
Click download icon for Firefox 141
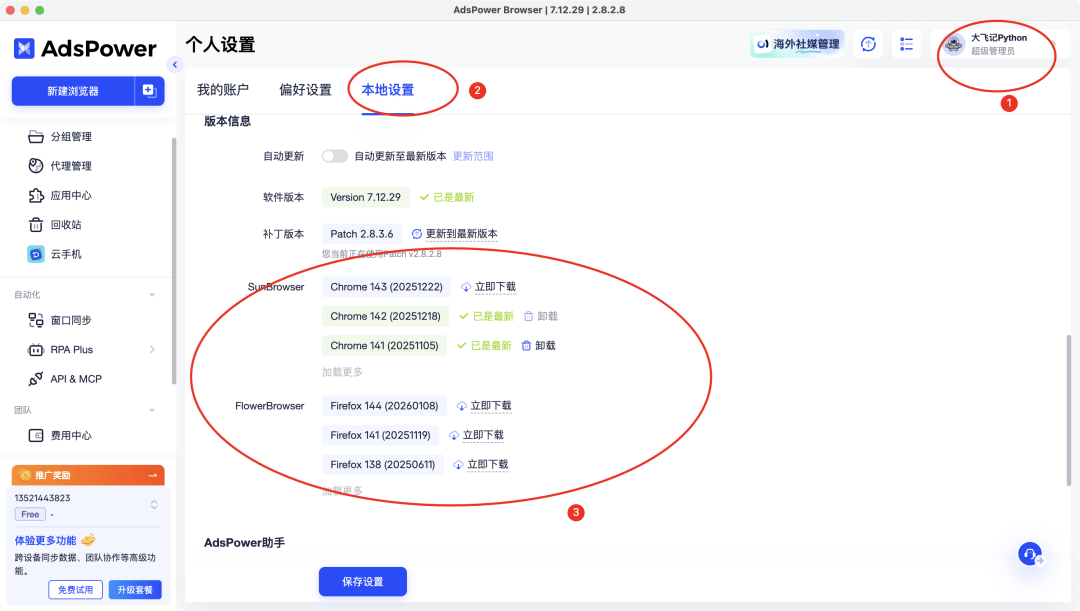454,435
